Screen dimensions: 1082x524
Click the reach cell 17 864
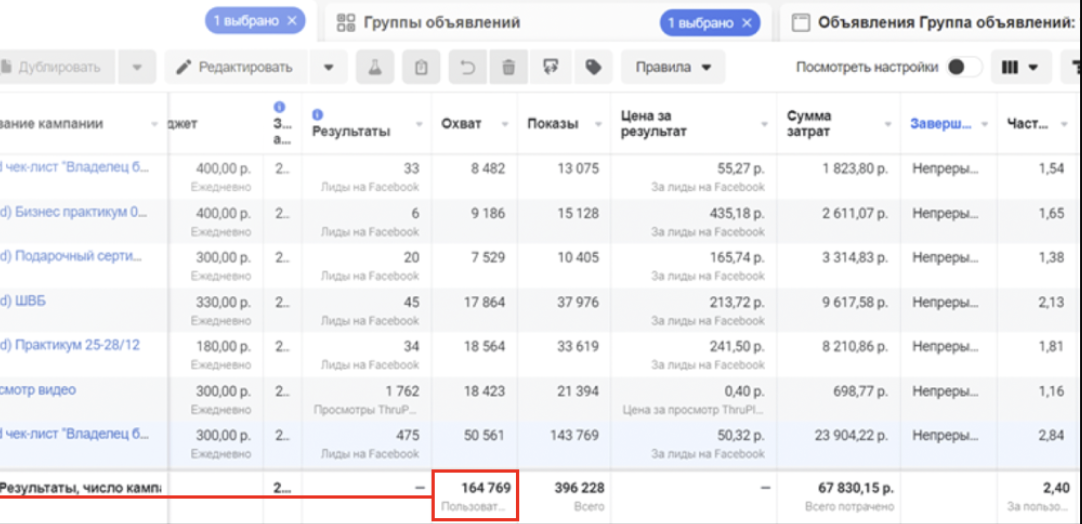point(482,302)
